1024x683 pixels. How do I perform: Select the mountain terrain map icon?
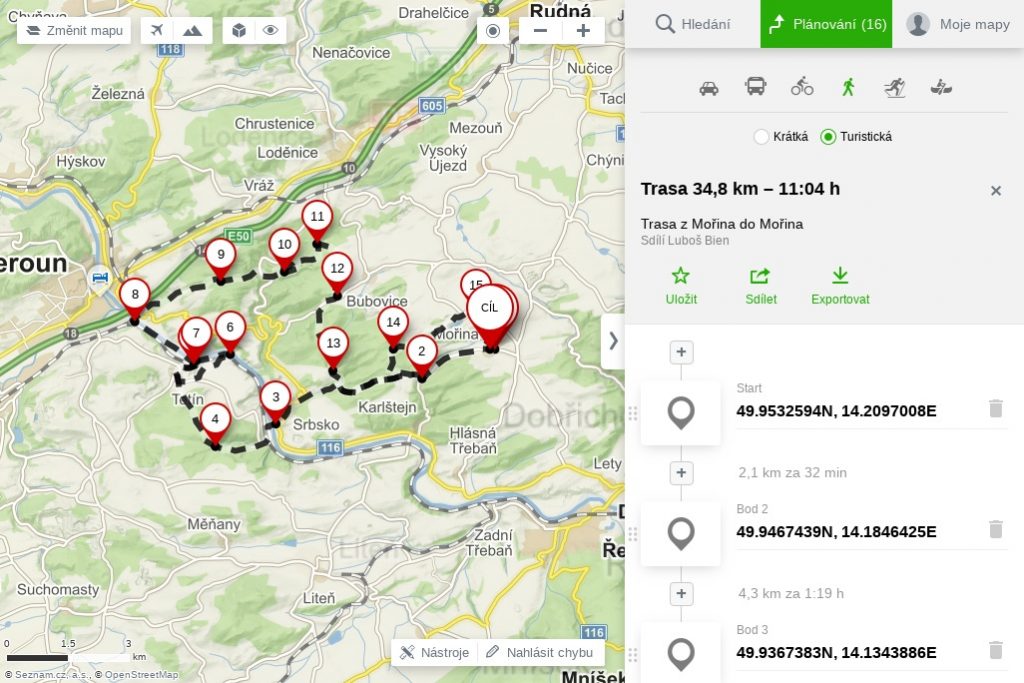point(193,31)
